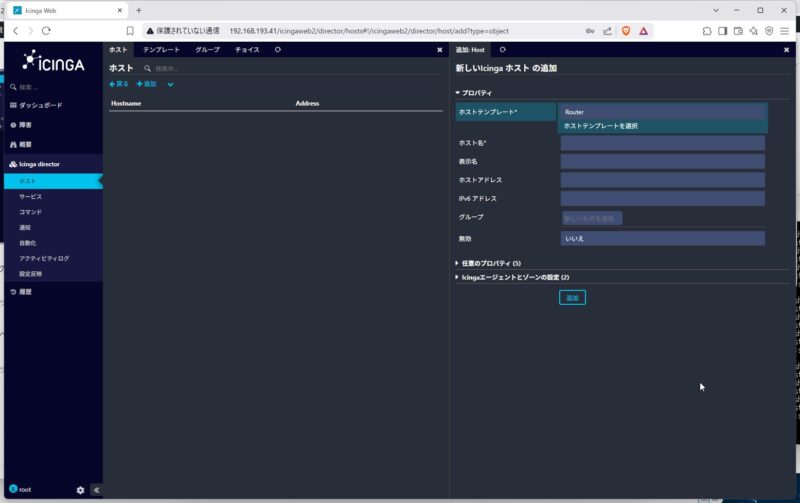Close the 追加: Host column
Image resolution: width=800 pixels, height=503 pixels.
[x=786, y=50]
